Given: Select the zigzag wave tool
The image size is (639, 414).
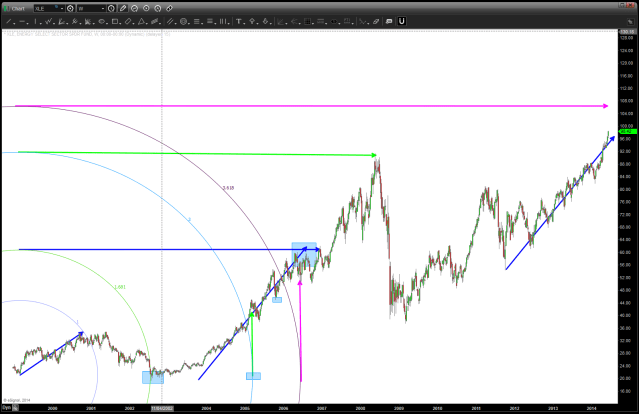Looking at the screenshot, I should (x=48, y=21).
